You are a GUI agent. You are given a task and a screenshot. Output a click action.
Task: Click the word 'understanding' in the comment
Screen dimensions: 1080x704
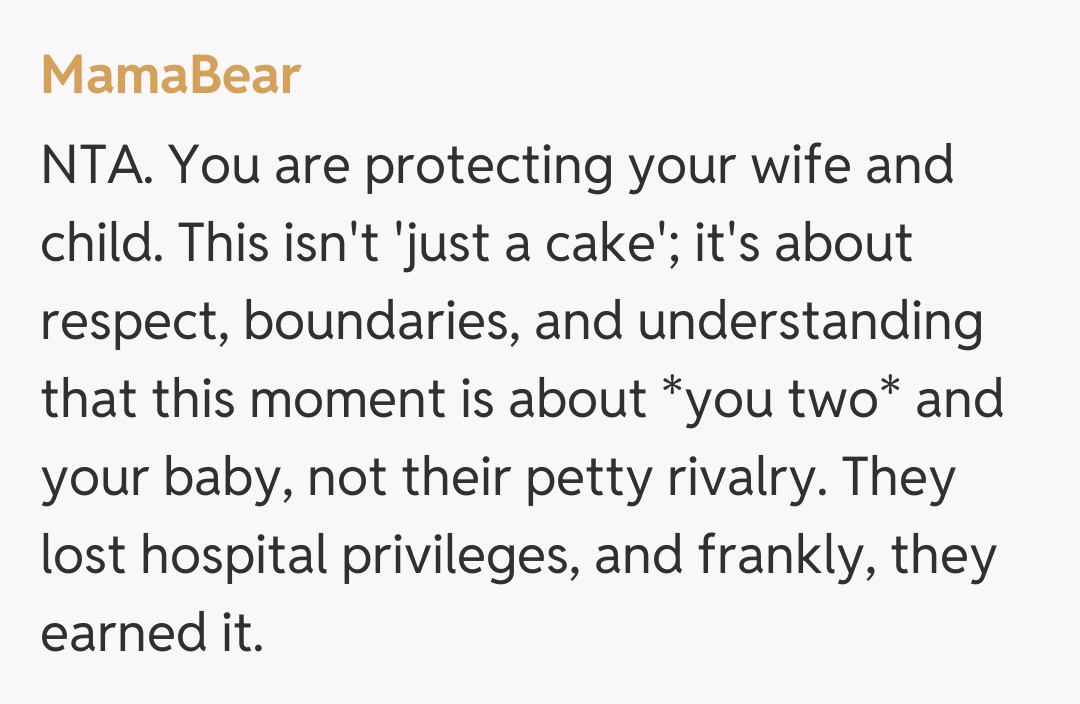point(804,323)
